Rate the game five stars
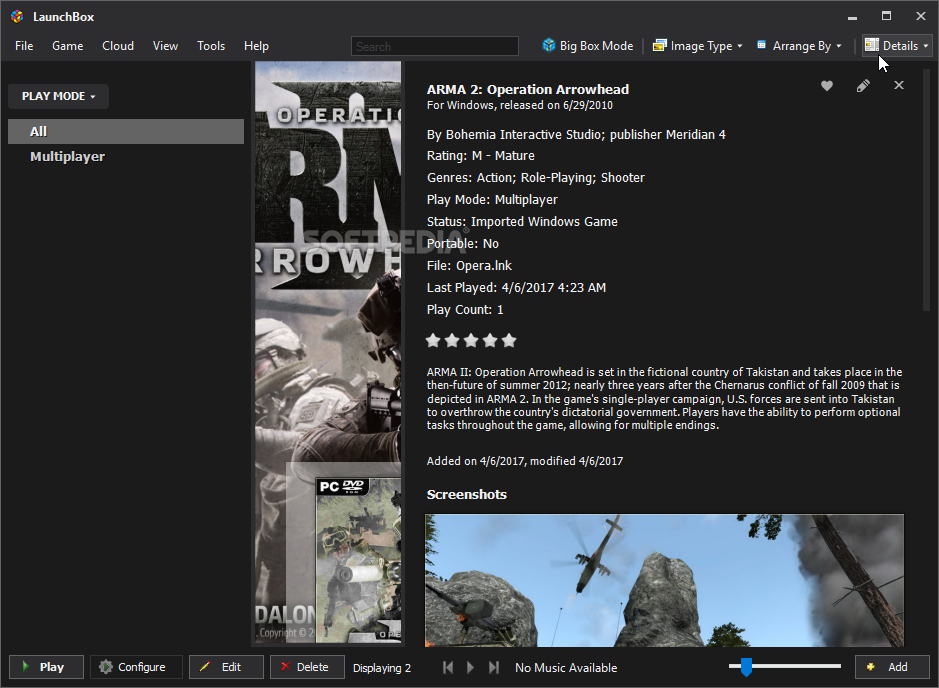Screen dimensions: 939x688 pyautogui.click(x=509, y=341)
